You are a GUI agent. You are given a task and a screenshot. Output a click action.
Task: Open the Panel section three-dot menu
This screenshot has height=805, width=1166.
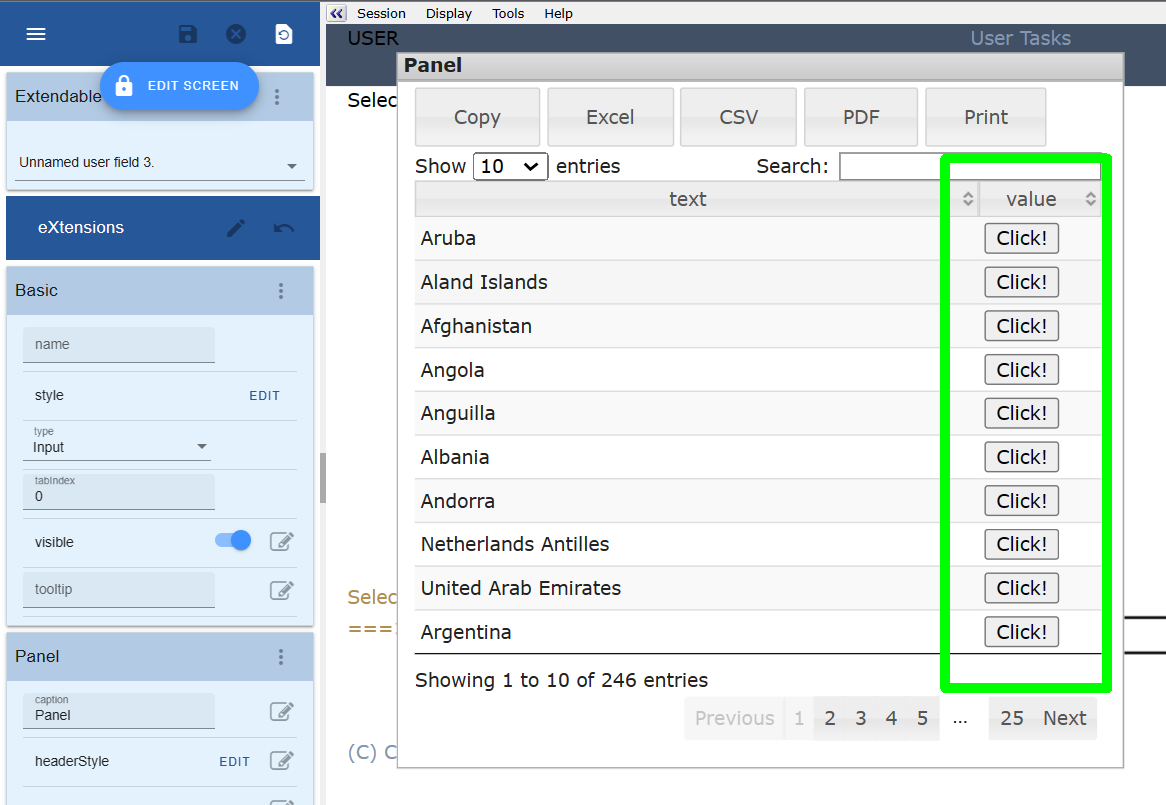[x=281, y=657]
